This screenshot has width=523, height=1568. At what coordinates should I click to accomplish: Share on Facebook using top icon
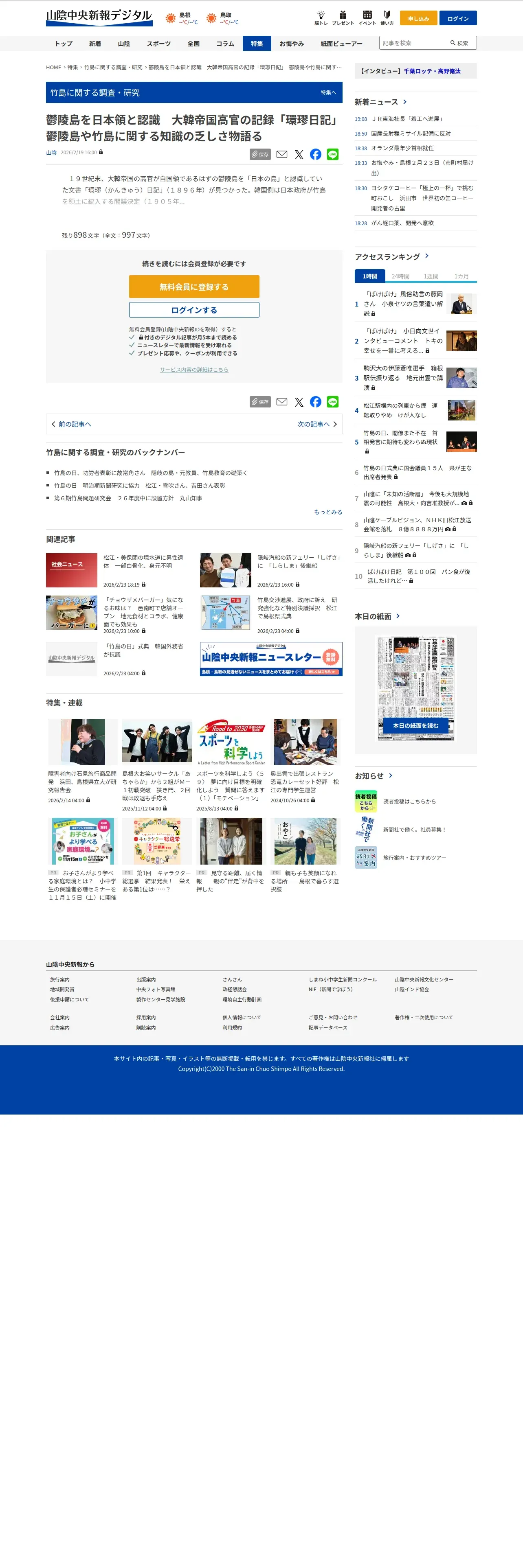[x=315, y=154]
